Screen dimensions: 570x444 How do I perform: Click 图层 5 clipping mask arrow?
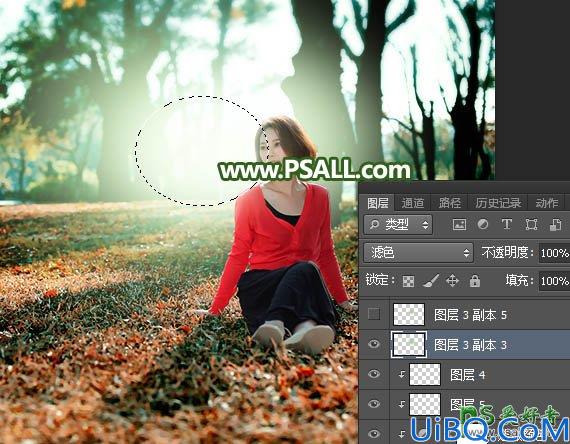point(401,404)
